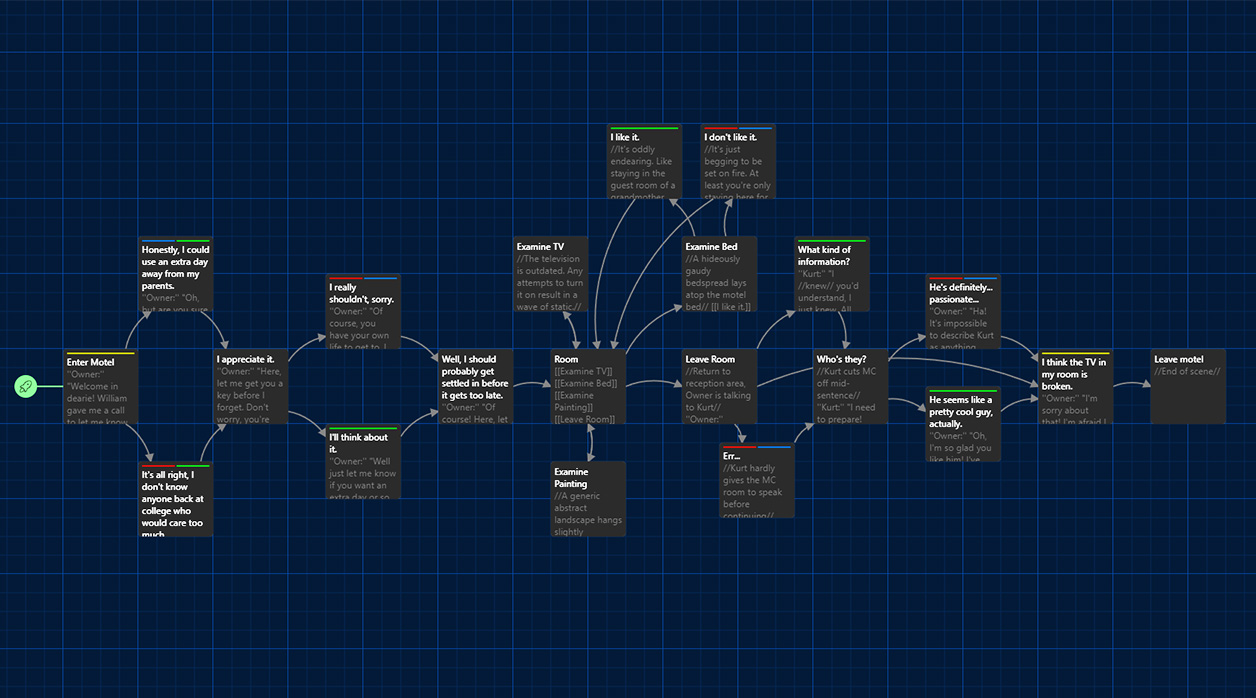The height and width of the screenshot is (698, 1256).
Task: Click the Leave Room passage node
Action: pos(720,386)
